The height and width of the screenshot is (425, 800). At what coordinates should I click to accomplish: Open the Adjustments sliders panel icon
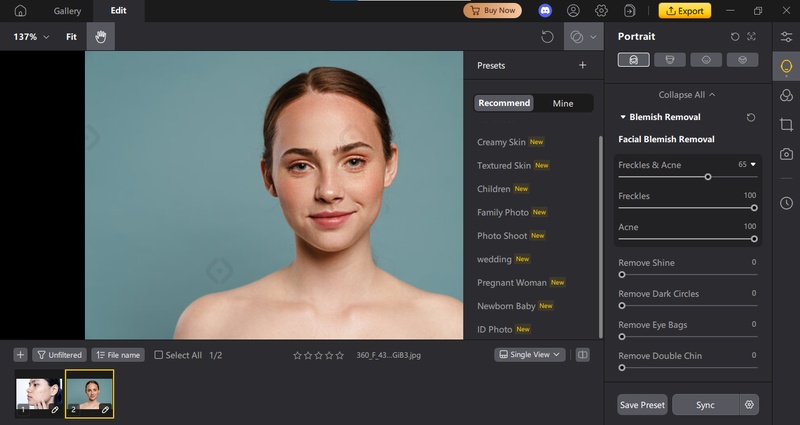pyautogui.click(x=787, y=37)
